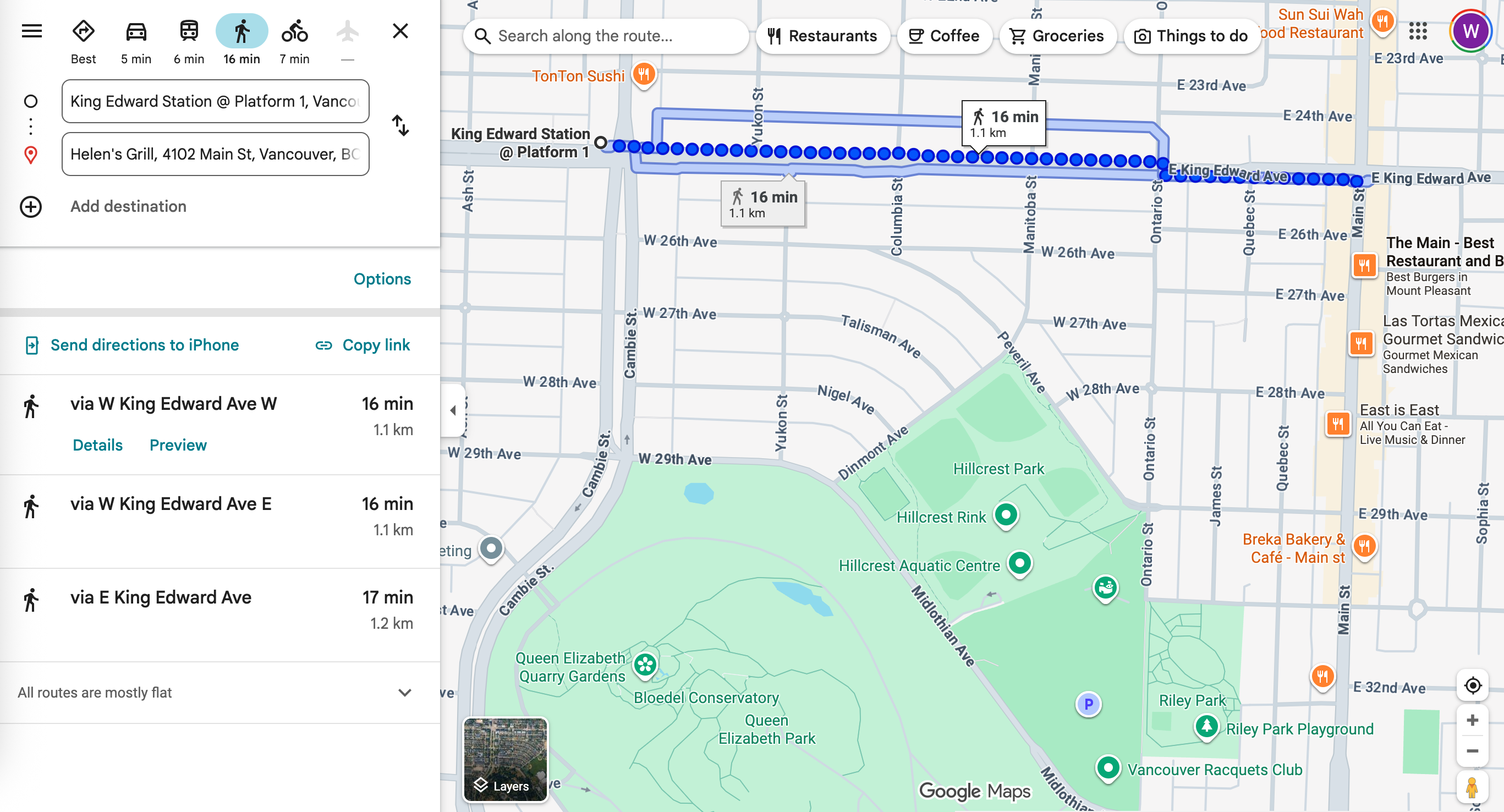Activate Street View pegman

pos(1473,787)
